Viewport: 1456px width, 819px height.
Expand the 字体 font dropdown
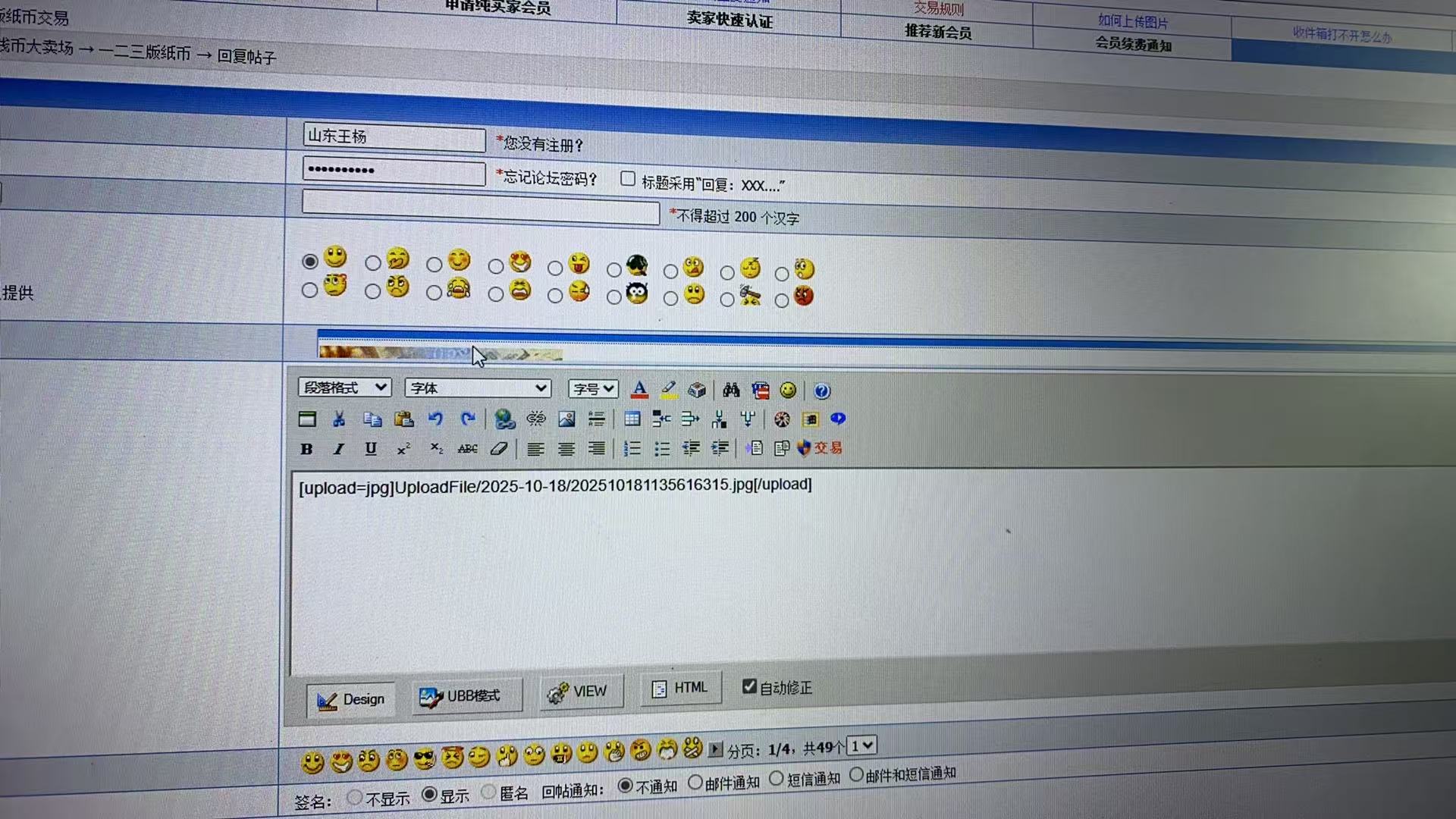pyautogui.click(x=478, y=388)
